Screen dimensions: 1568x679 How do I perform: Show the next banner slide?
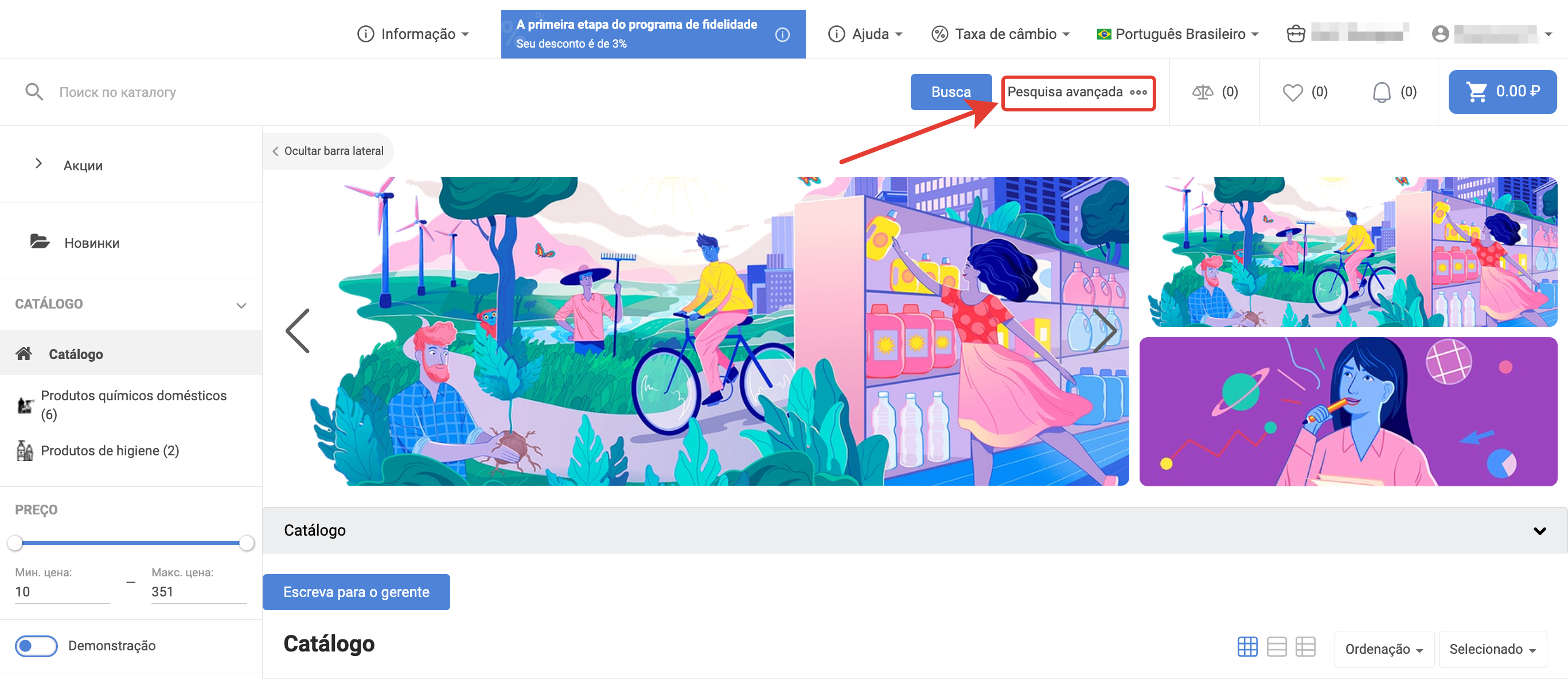1104,330
